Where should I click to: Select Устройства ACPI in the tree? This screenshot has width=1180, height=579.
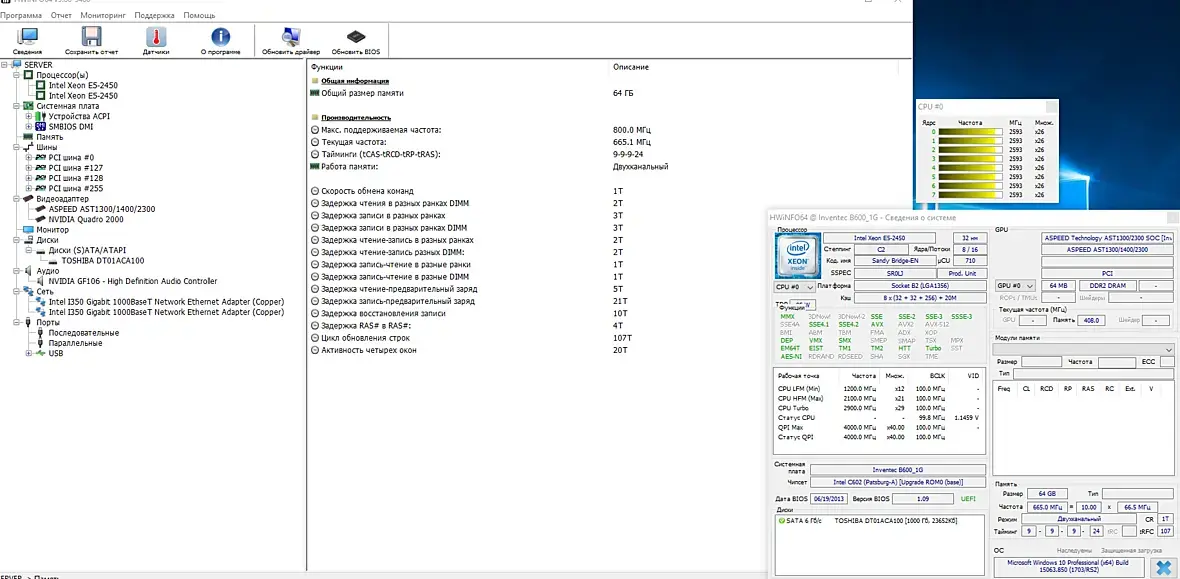(77, 117)
